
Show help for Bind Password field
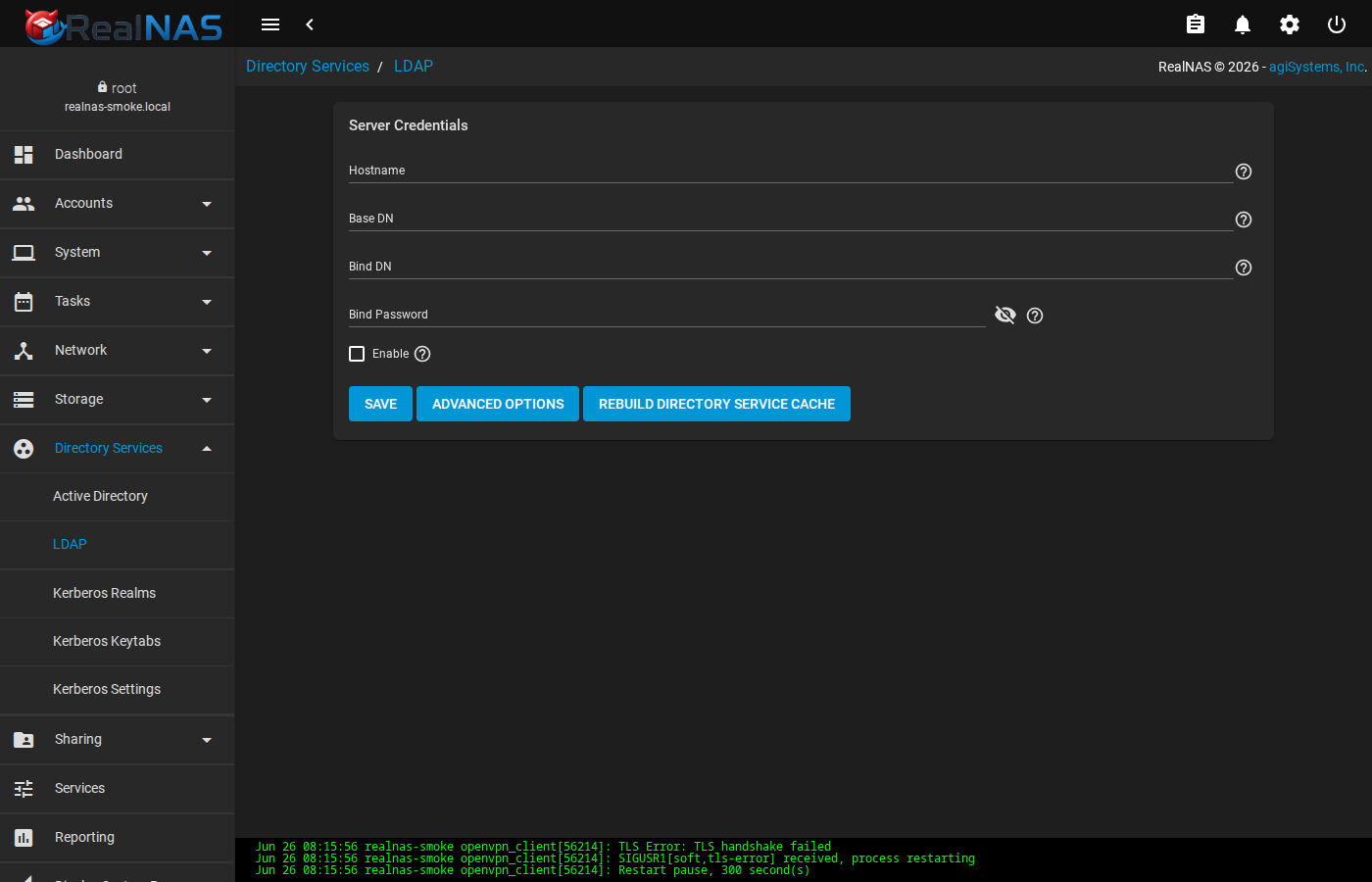tap(1035, 316)
